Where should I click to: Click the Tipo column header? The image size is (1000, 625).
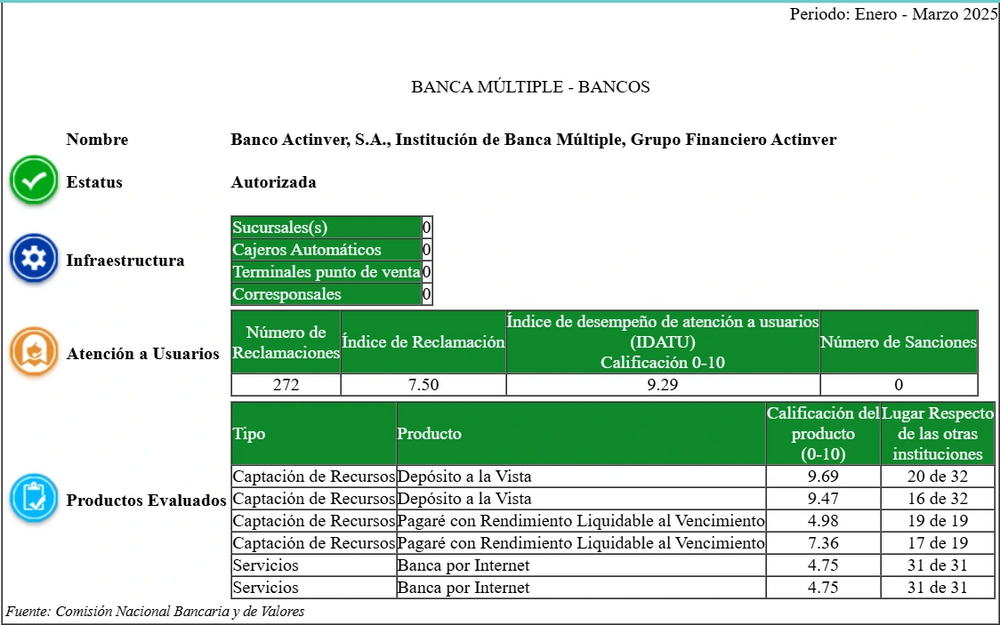coord(313,434)
